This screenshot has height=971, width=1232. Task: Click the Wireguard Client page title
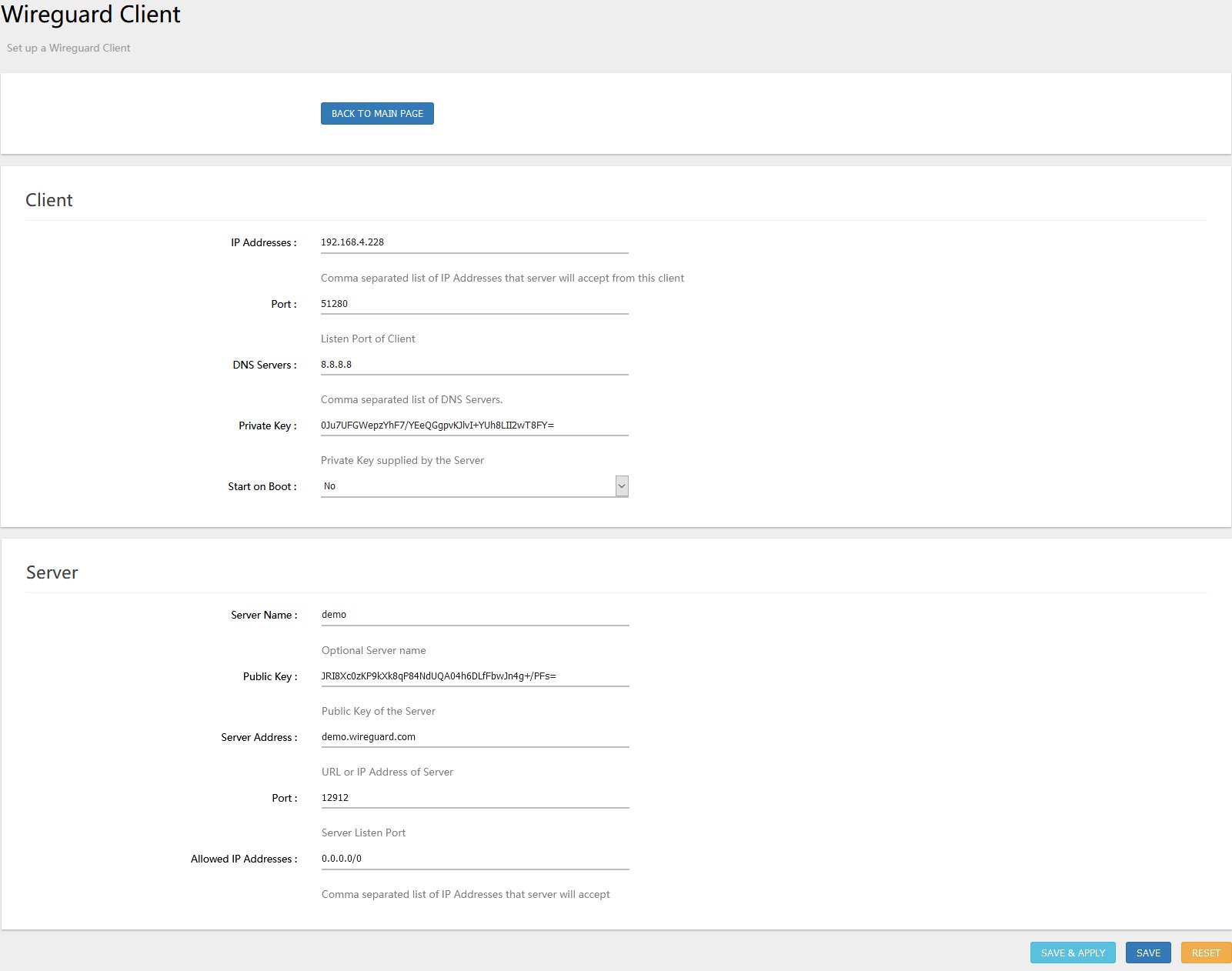coord(91,15)
